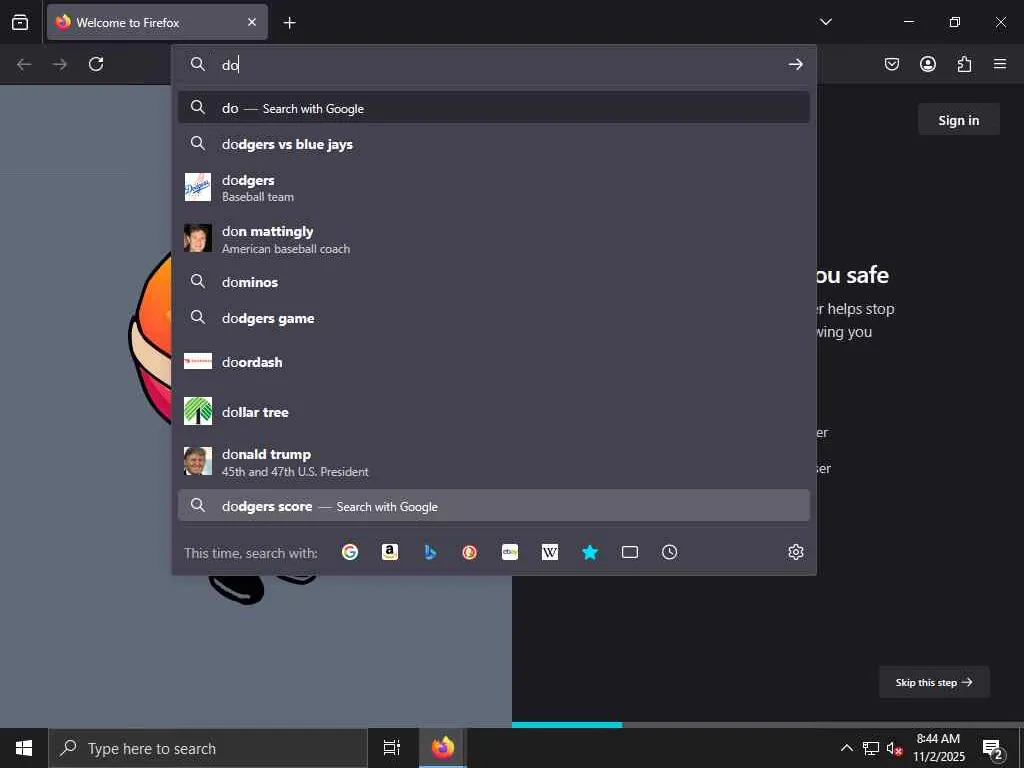
Task: Click the muted volume tray icon
Action: [894, 748]
